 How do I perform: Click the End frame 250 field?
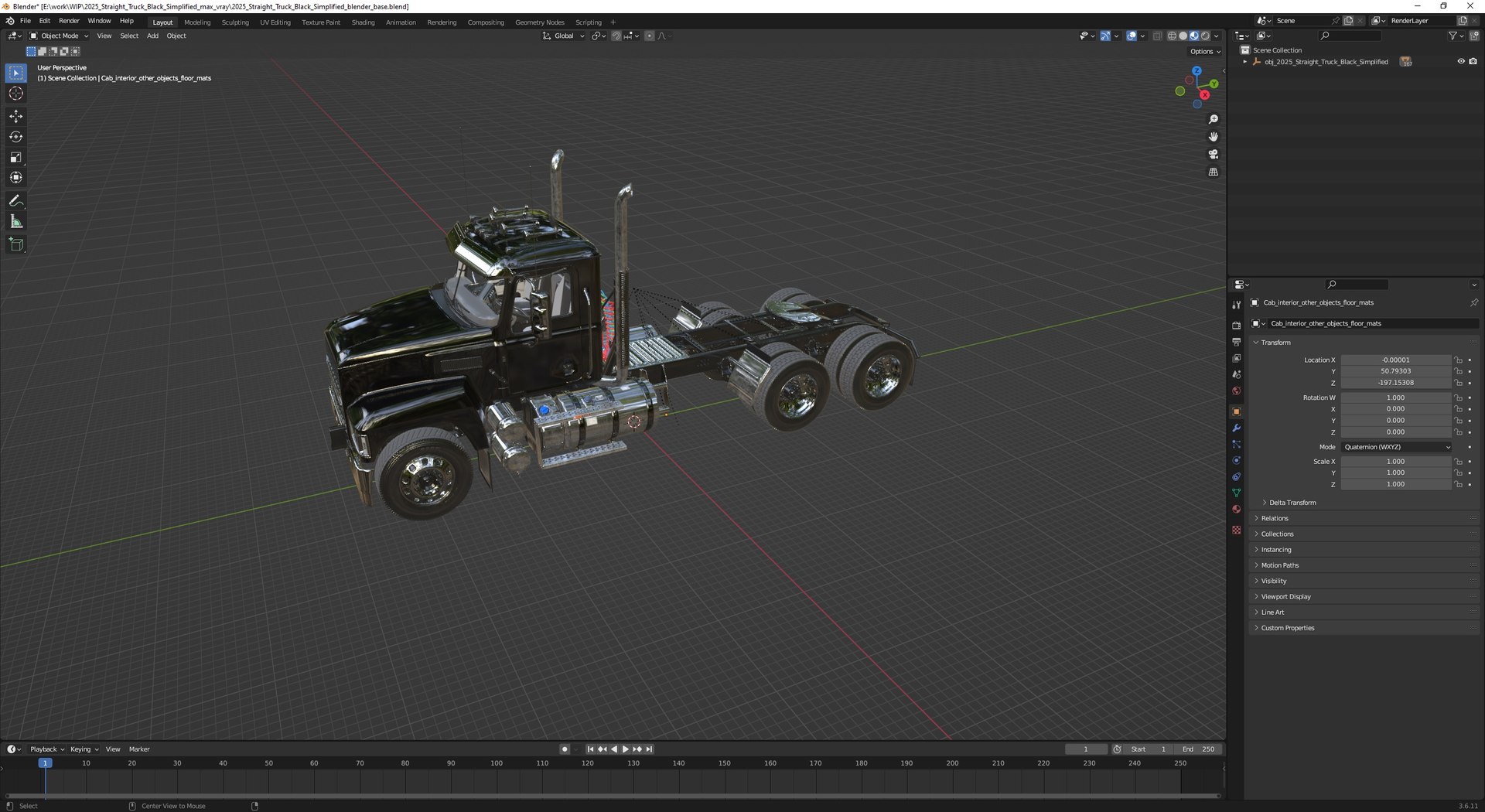[1200, 749]
